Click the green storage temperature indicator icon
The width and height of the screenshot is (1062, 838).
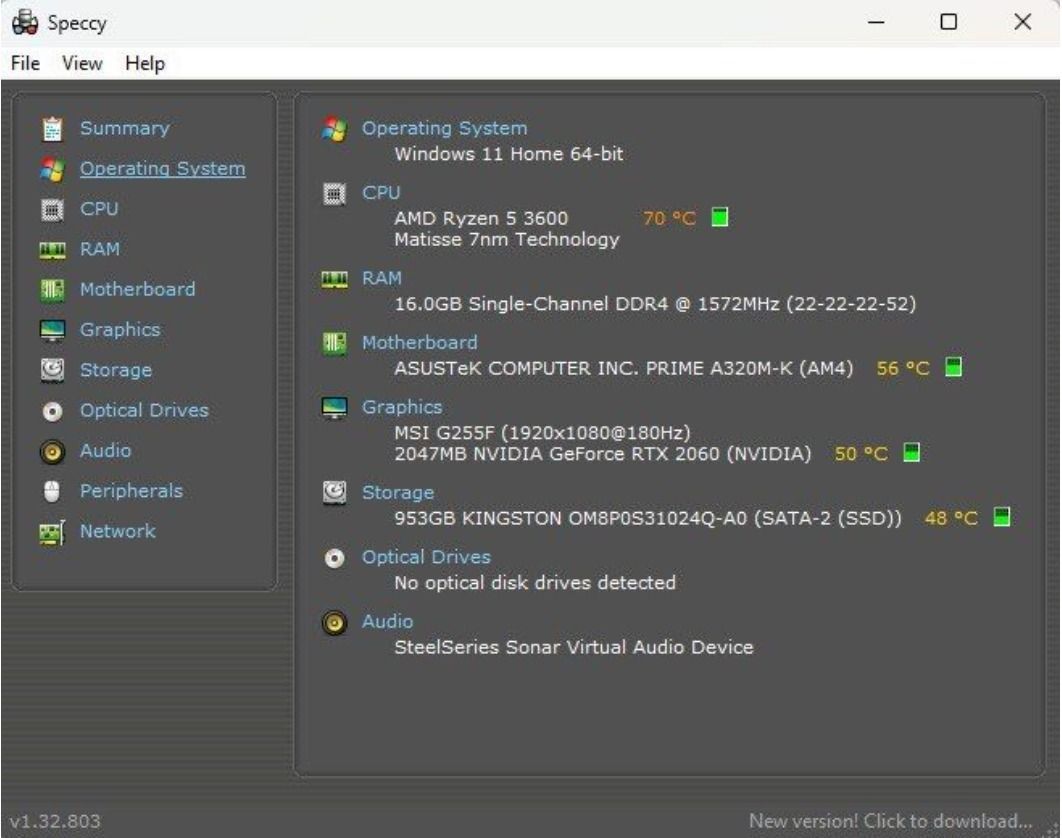tap(1002, 517)
